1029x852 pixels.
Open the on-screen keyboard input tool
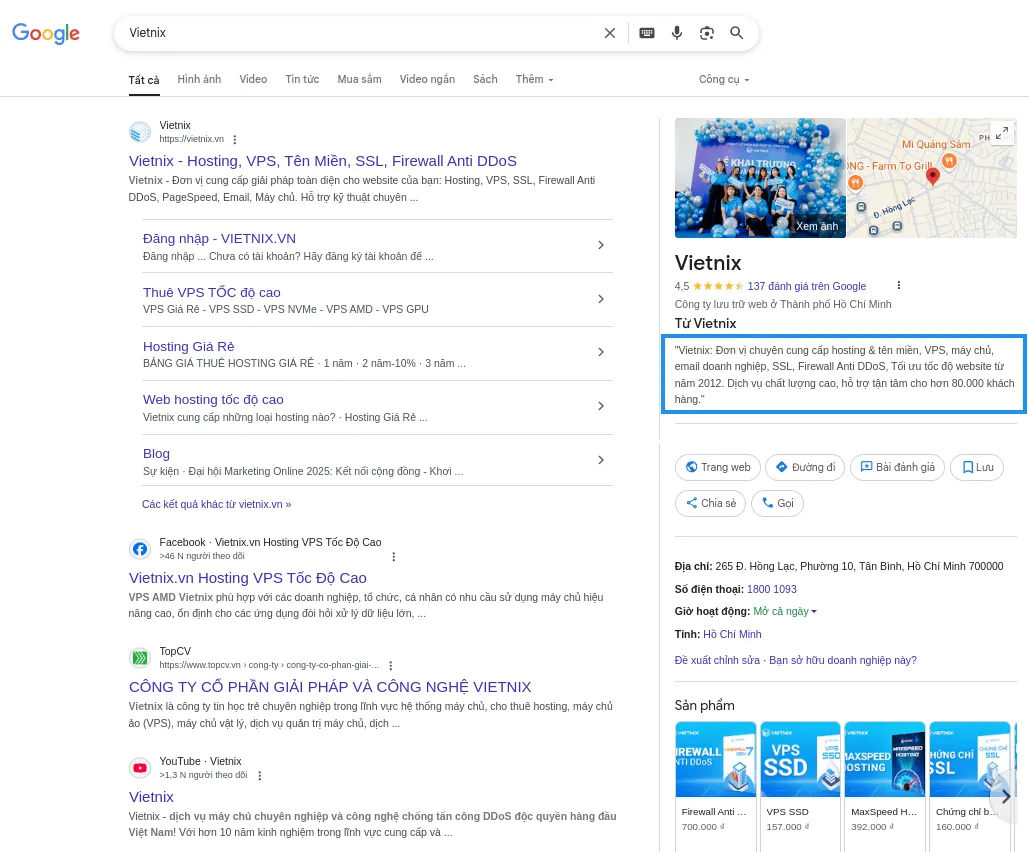point(647,33)
